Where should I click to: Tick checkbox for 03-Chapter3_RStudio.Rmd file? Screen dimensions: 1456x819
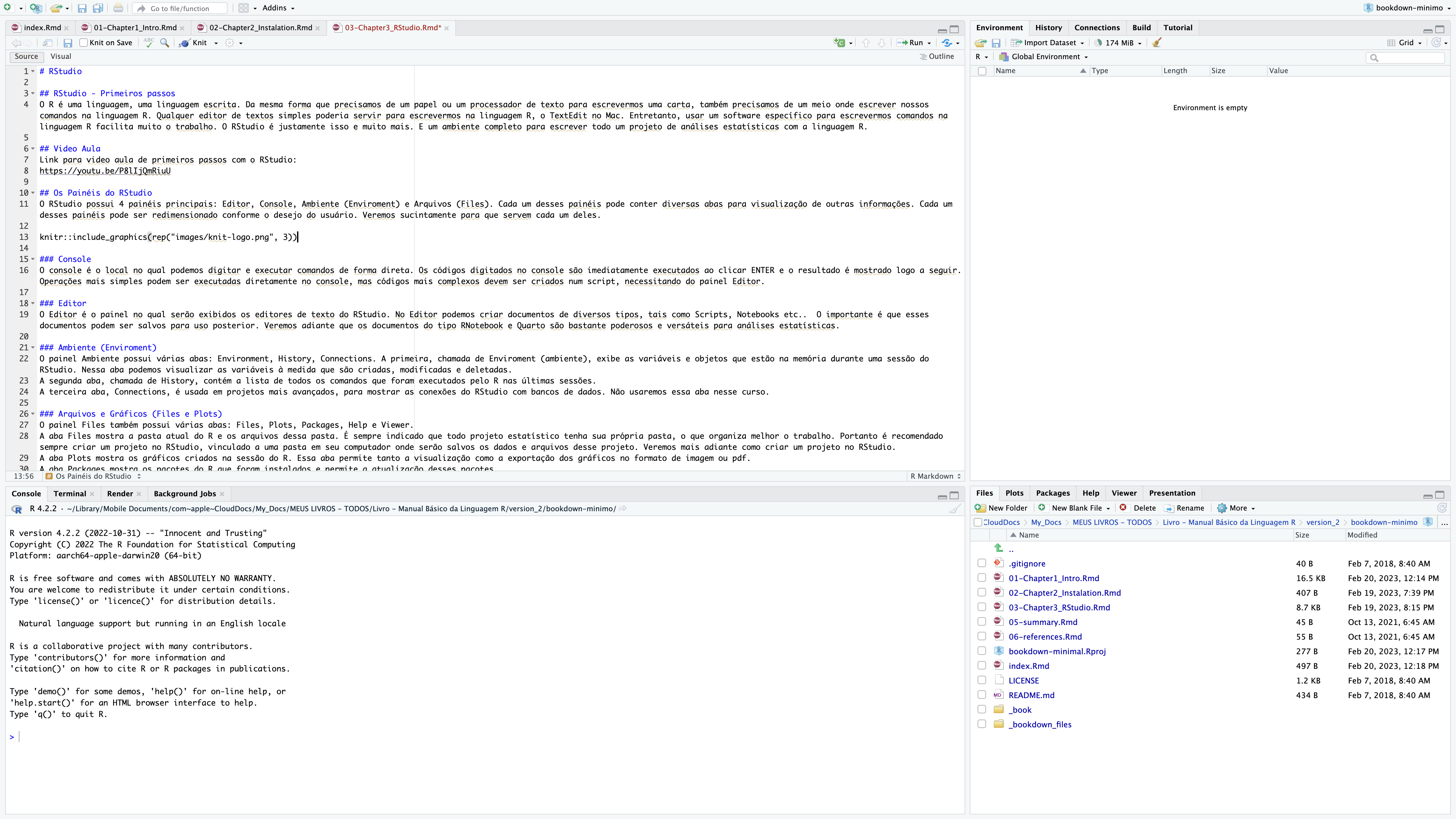[982, 608]
